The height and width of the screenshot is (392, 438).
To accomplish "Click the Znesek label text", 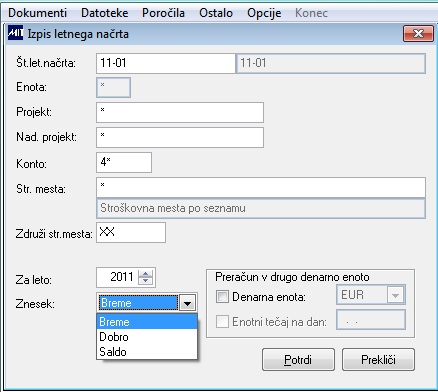I will pyautogui.click(x=35, y=304).
